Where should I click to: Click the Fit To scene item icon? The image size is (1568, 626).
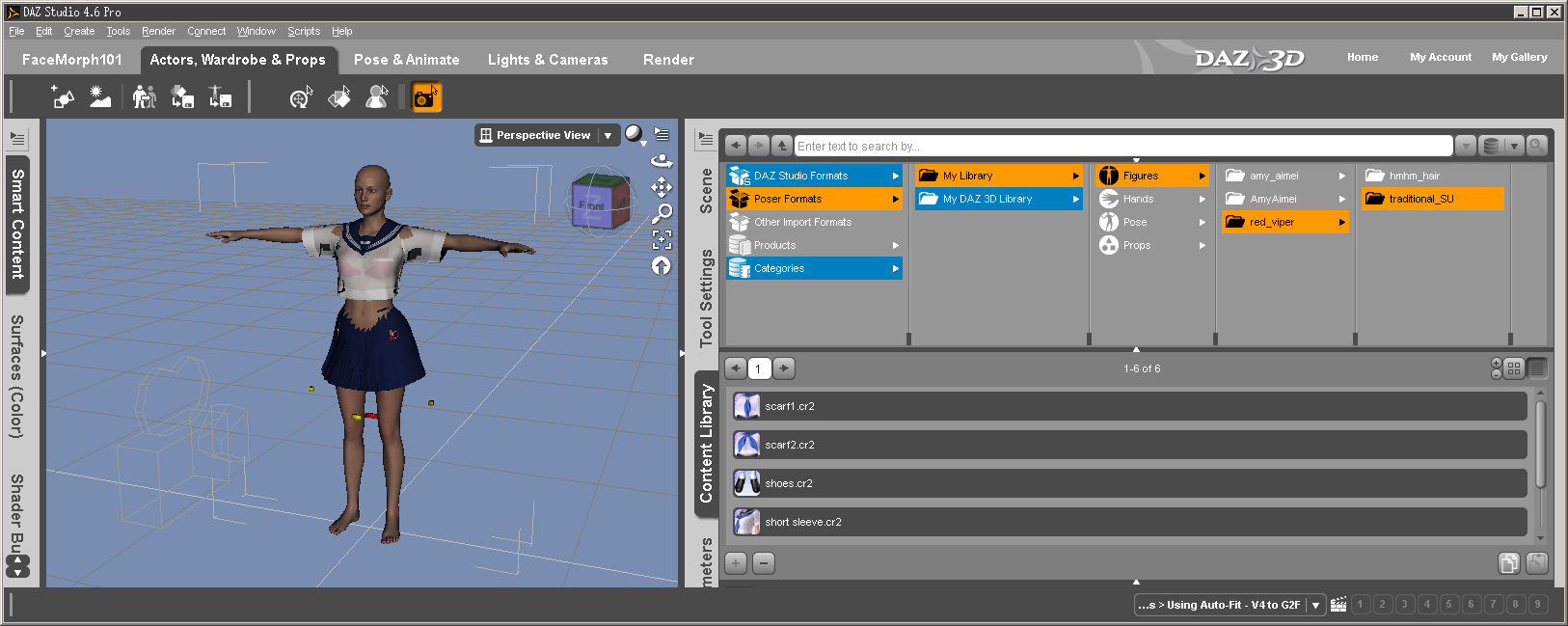(x=182, y=96)
